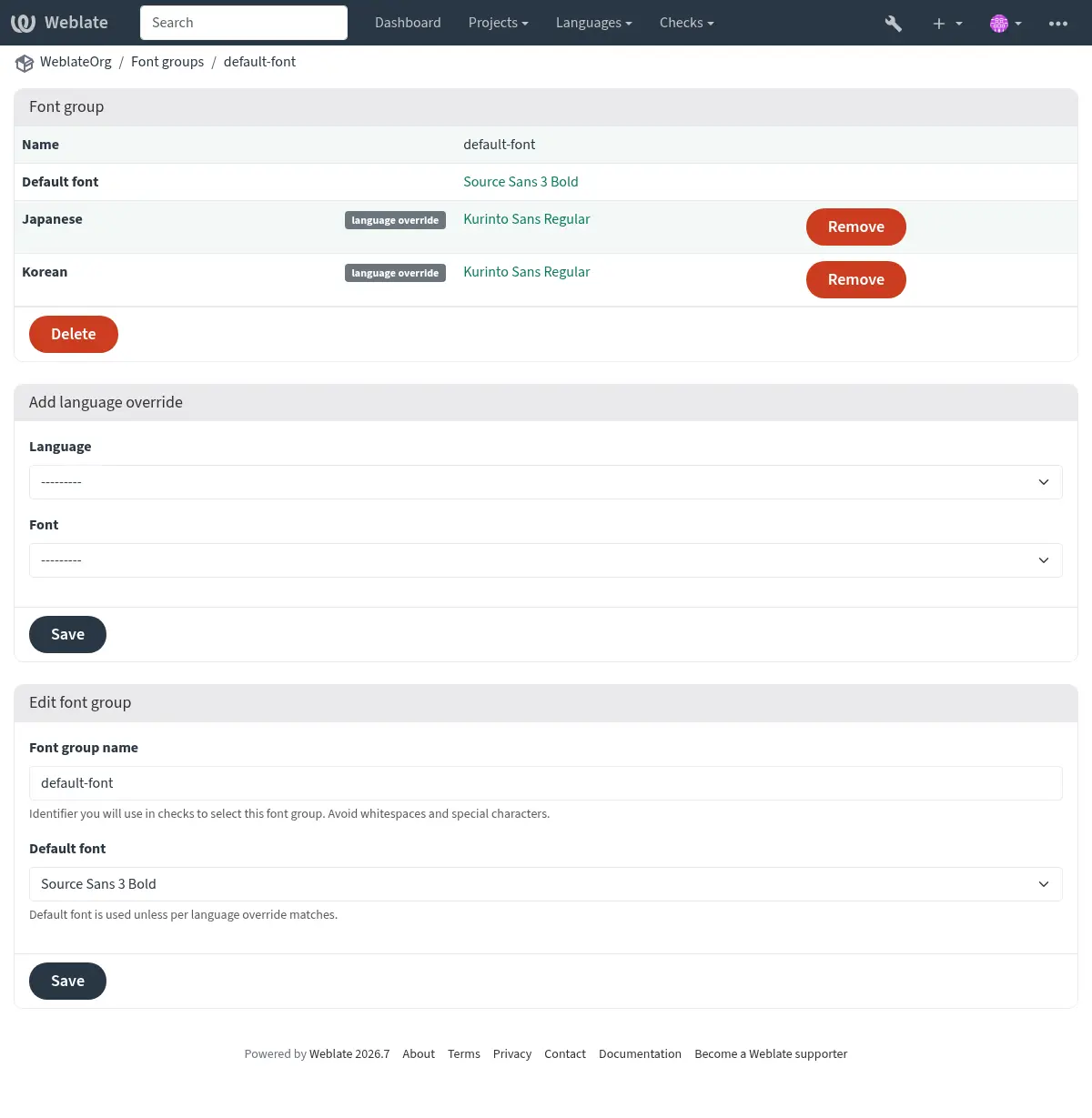Click the 'Japanese' row label

[52, 219]
